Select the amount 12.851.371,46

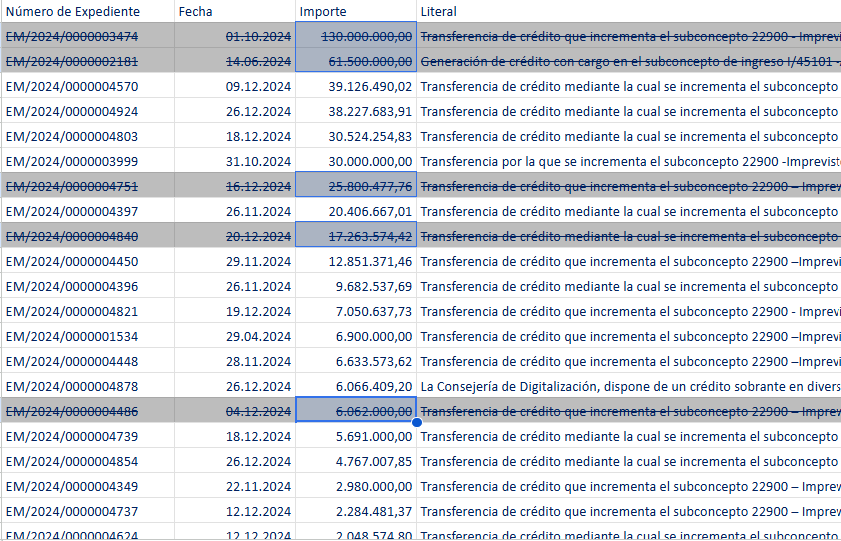(x=356, y=262)
